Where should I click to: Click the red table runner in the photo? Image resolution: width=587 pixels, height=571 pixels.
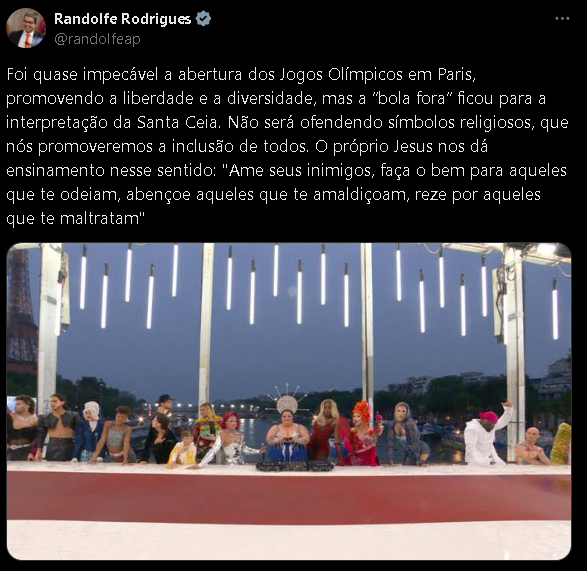click(x=289, y=496)
